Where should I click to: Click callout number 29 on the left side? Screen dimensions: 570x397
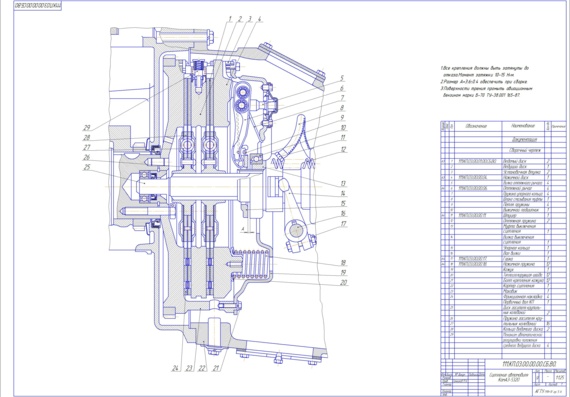(87, 128)
